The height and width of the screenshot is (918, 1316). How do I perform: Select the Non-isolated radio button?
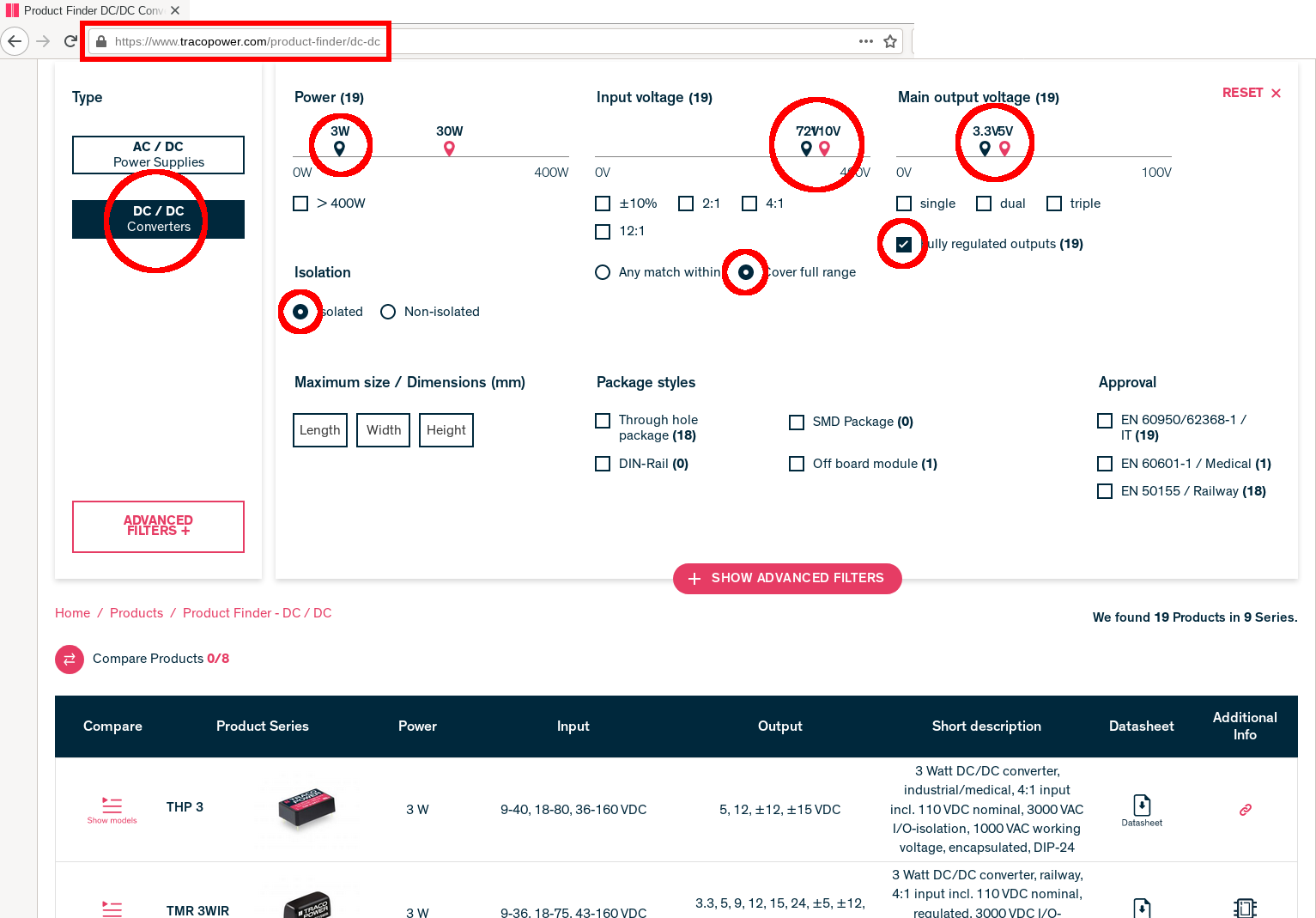(x=388, y=312)
